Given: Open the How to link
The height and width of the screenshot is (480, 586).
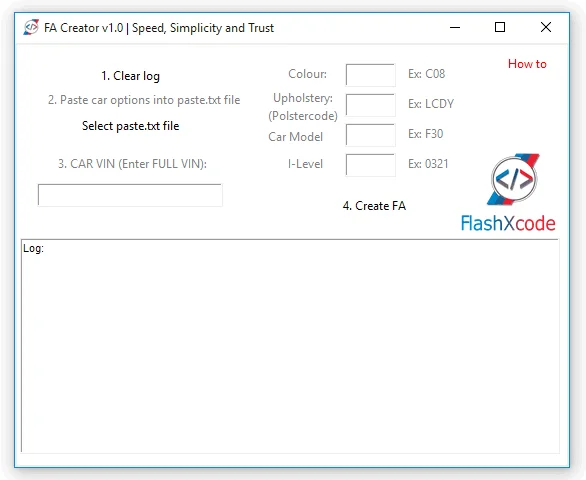Looking at the screenshot, I should [x=527, y=64].
